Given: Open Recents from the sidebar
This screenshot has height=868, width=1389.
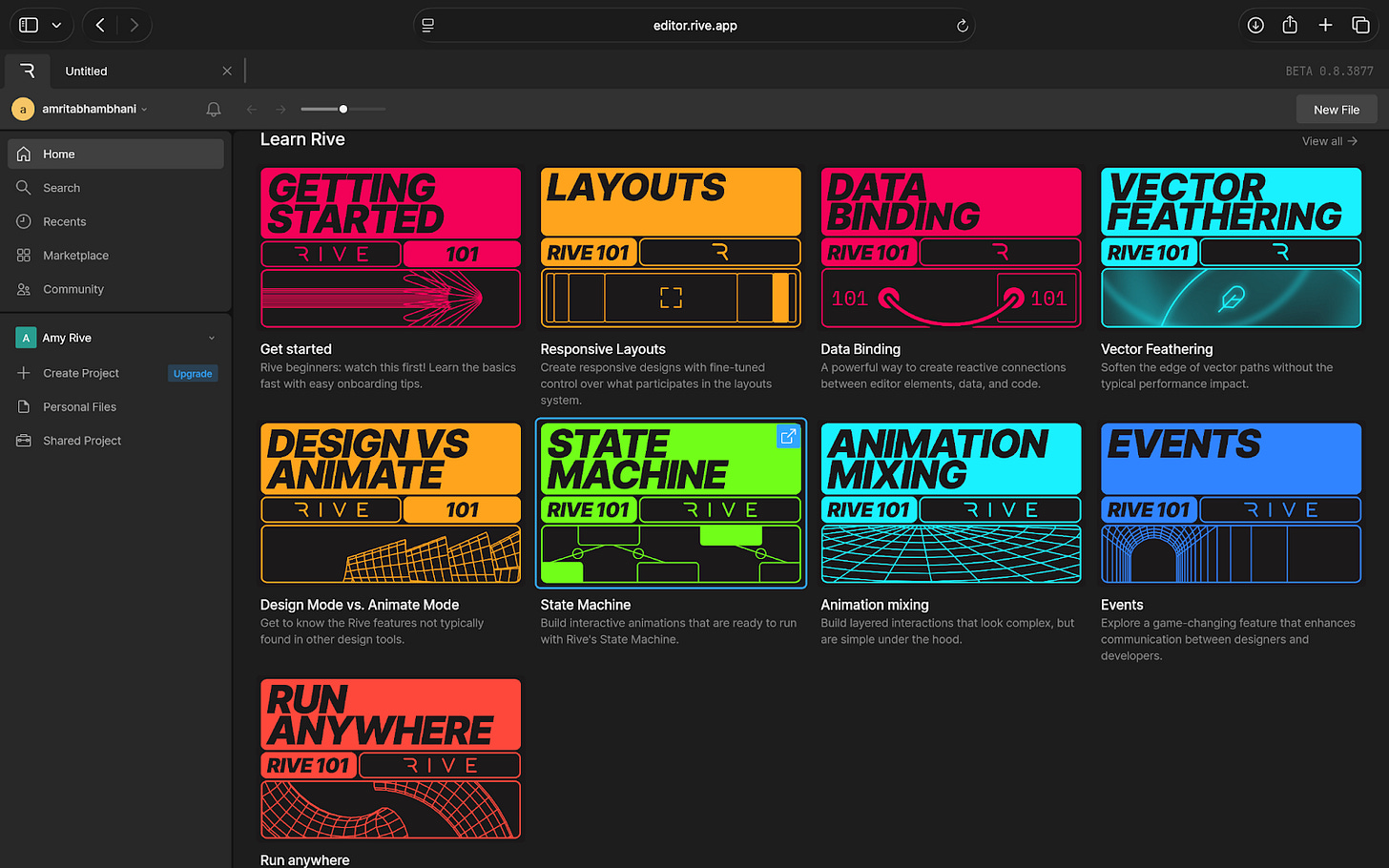Looking at the screenshot, I should pos(64,221).
